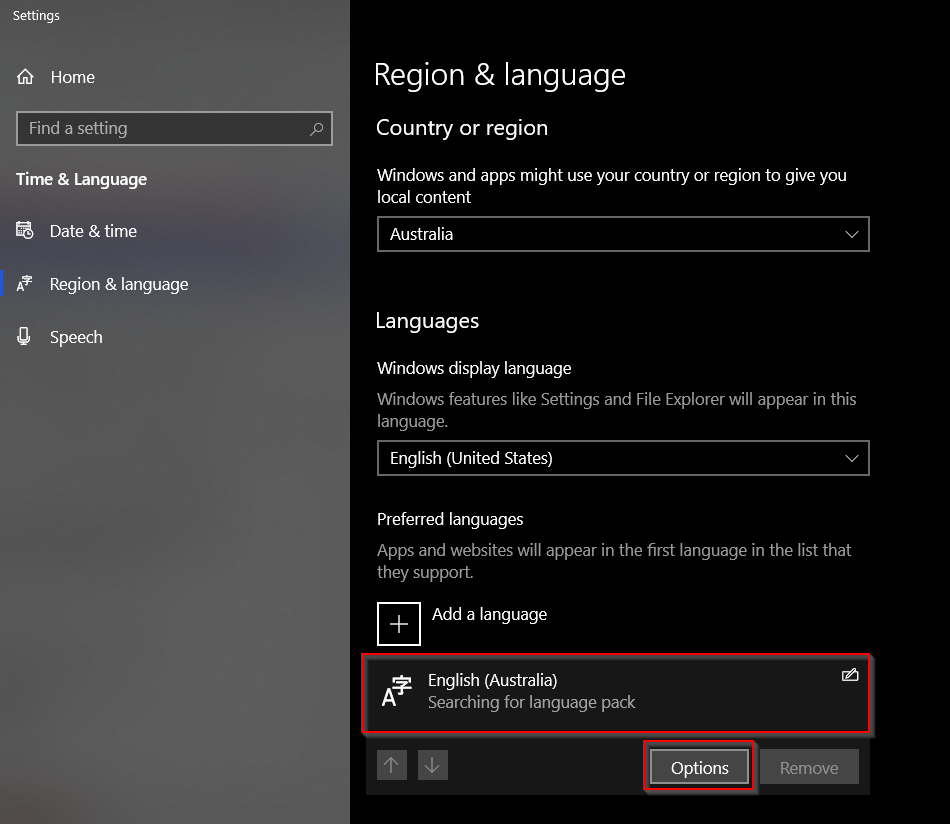The width and height of the screenshot is (950, 824).
Task: Click the Region & language page title
Action: [x=500, y=75]
